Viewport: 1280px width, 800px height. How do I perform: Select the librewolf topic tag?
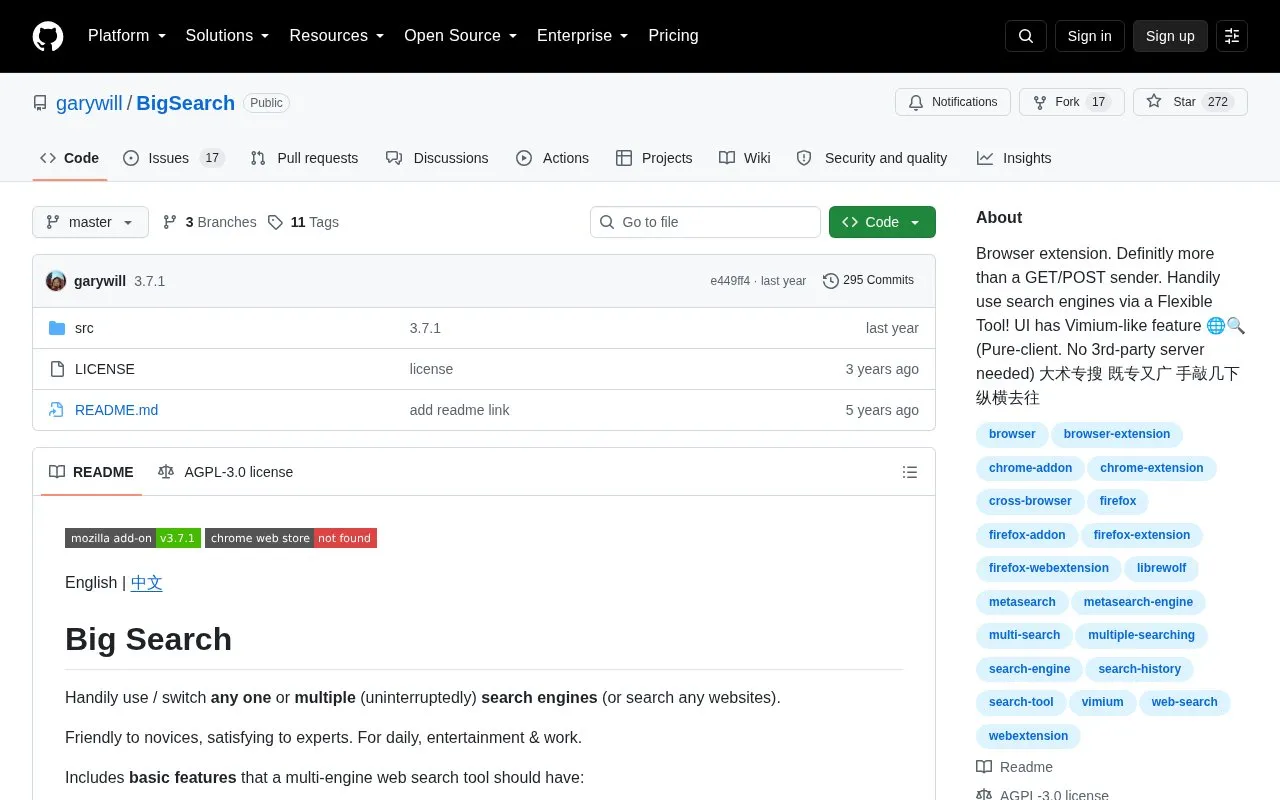tap(1162, 568)
